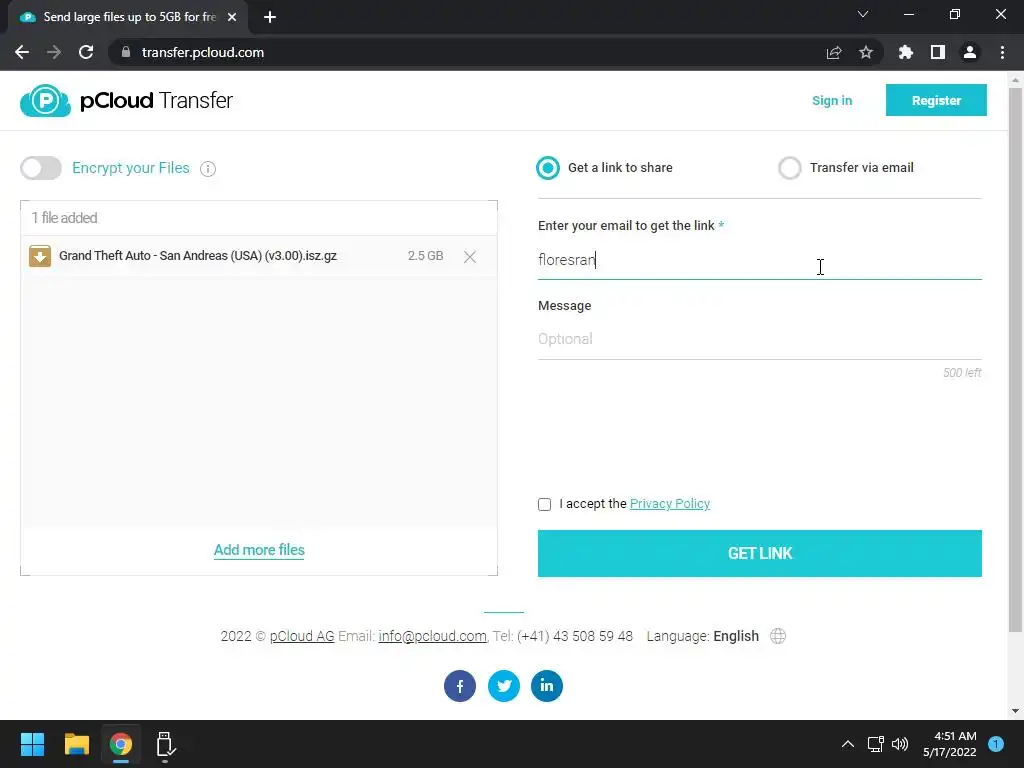The height and width of the screenshot is (768, 1024).
Task: Click the address bar URL transfer.pcloud.com
Action: (202, 52)
